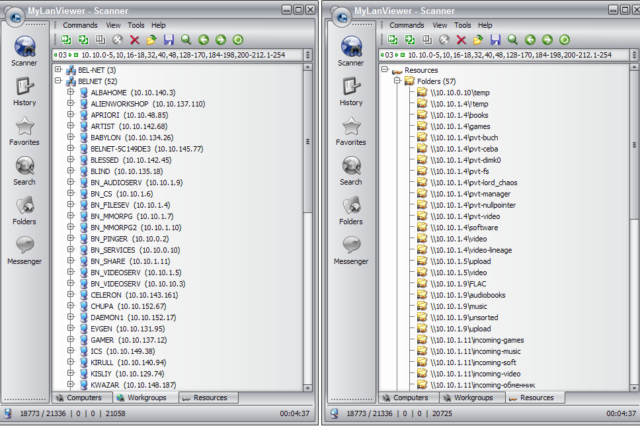The width and height of the screenshot is (640, 426).
Task: Switch to the Computers tab in right window
Action: (409, 397)
